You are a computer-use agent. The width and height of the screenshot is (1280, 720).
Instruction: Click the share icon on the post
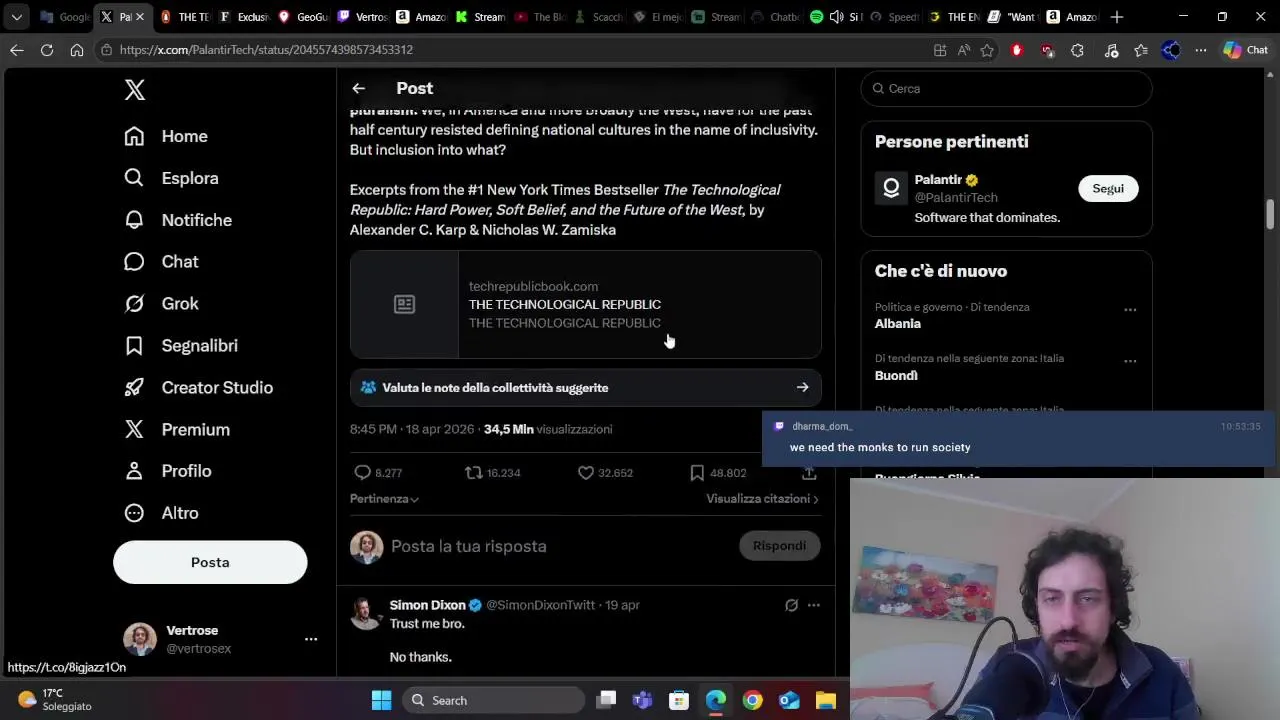click(809, 473)
